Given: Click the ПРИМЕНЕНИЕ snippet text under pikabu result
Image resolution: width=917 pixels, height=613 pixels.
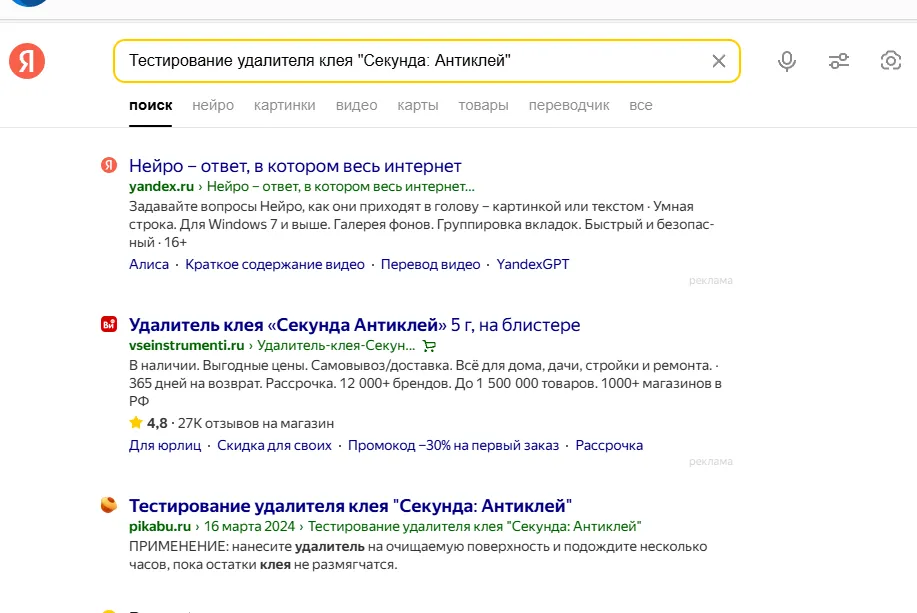Looking at the screenshot, I should [x=418, y=556].
